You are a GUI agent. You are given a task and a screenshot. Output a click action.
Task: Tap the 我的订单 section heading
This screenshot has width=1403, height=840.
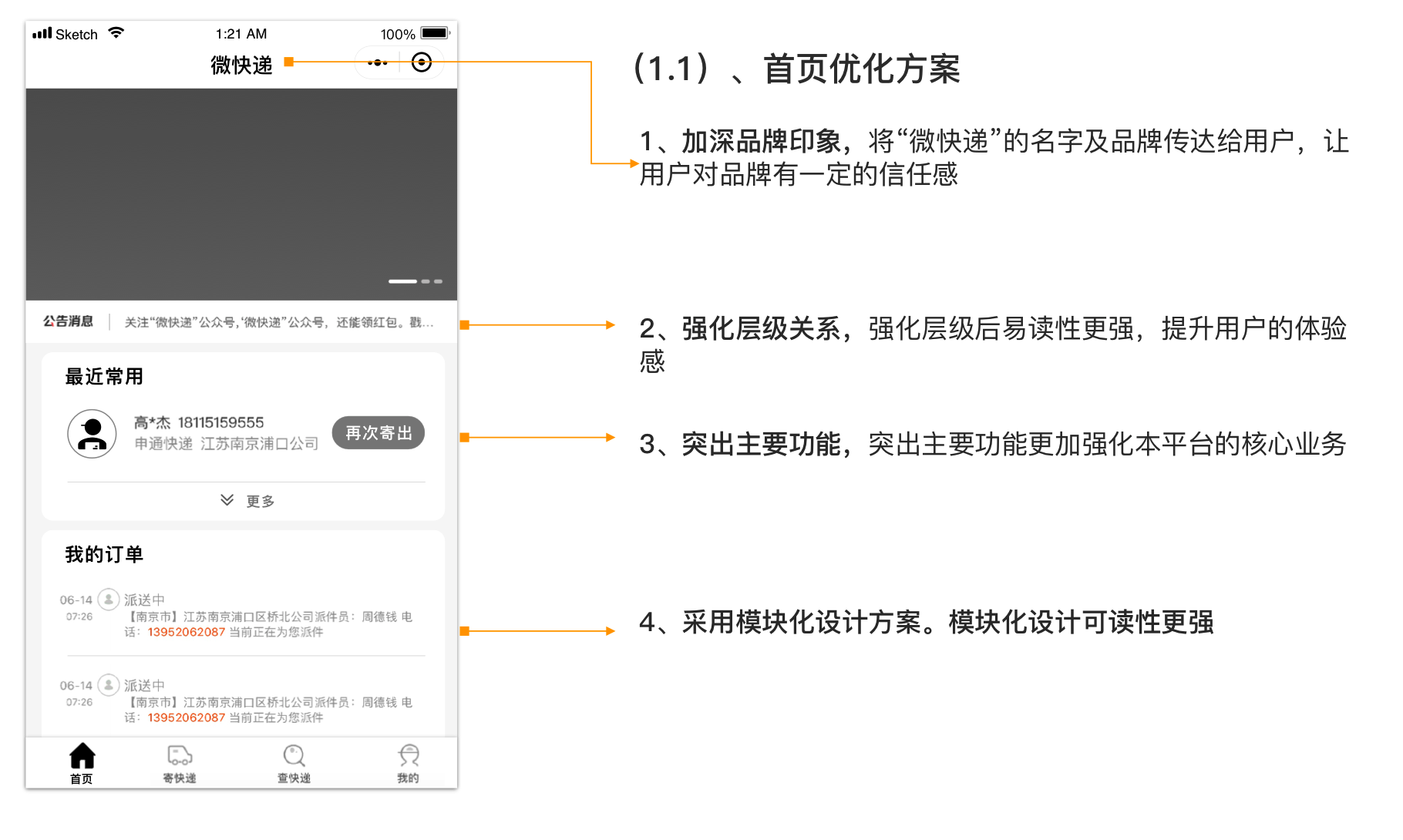click(x=104, y=555)
